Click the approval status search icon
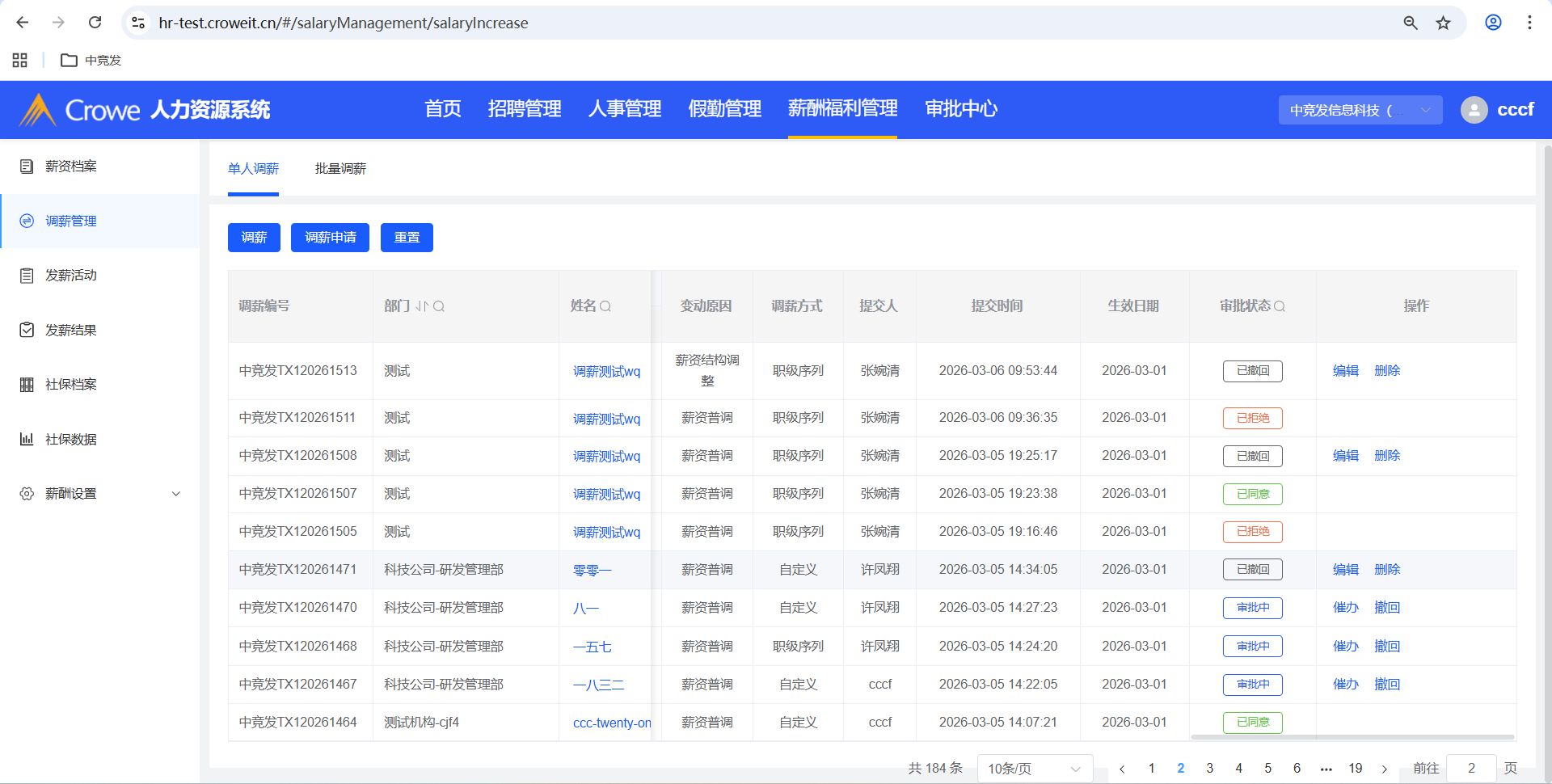Image resolution: width=1552 pixels, height=784 pixels. pyautogui.click(x=1280, y=306)
